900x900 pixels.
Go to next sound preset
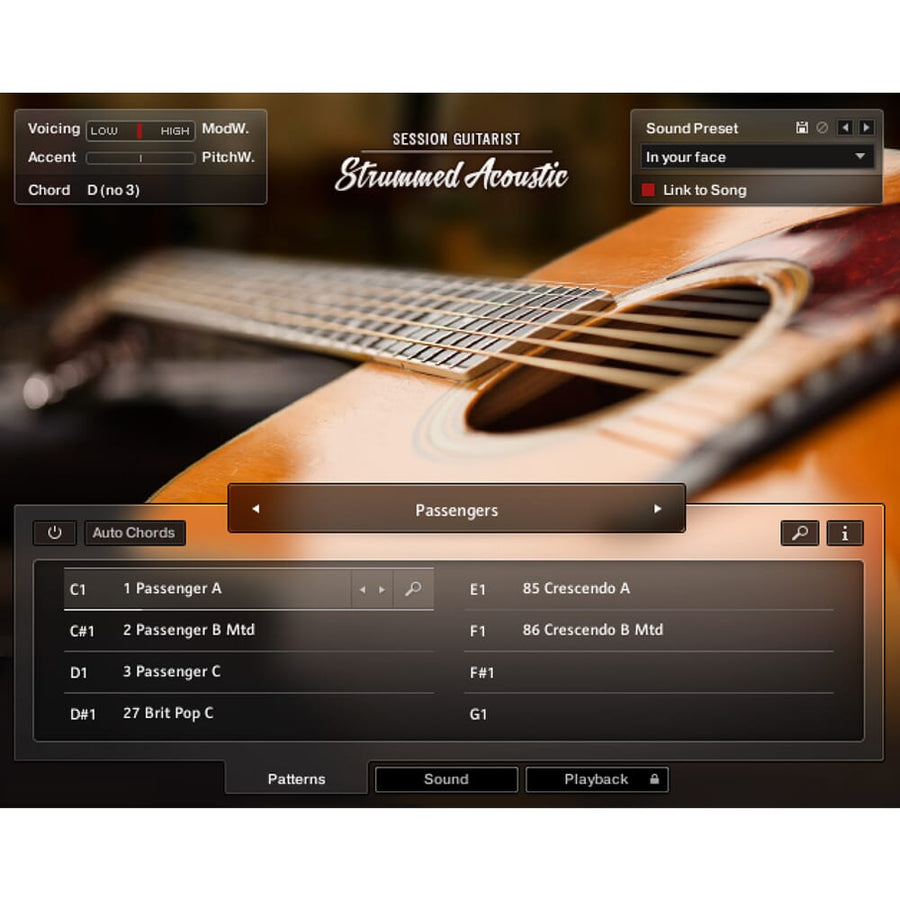(866, 127)
